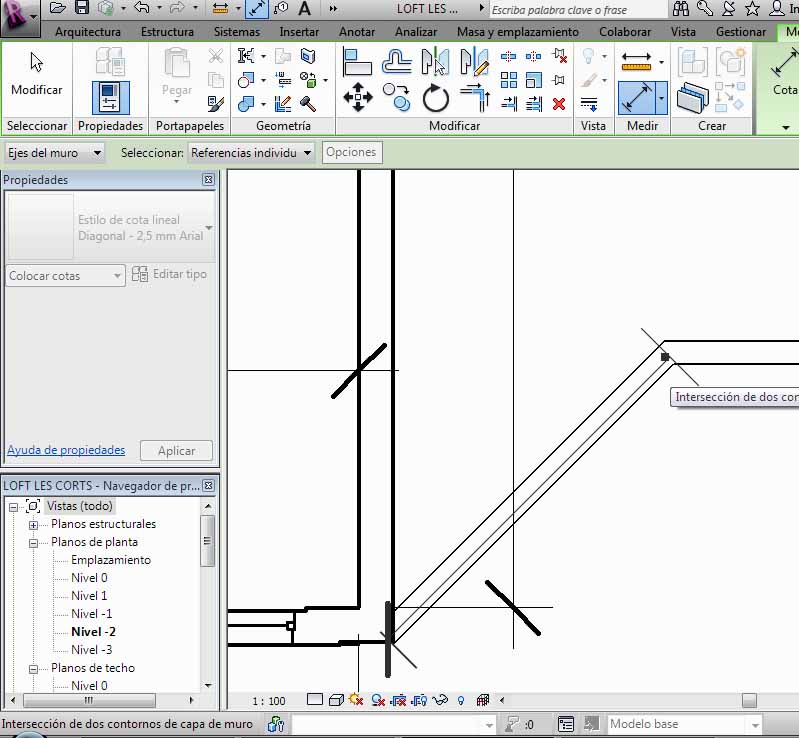Open the 'Referencias individu' selection dropdown
Viewport: 799px width, 738px height.
[251, 153]
